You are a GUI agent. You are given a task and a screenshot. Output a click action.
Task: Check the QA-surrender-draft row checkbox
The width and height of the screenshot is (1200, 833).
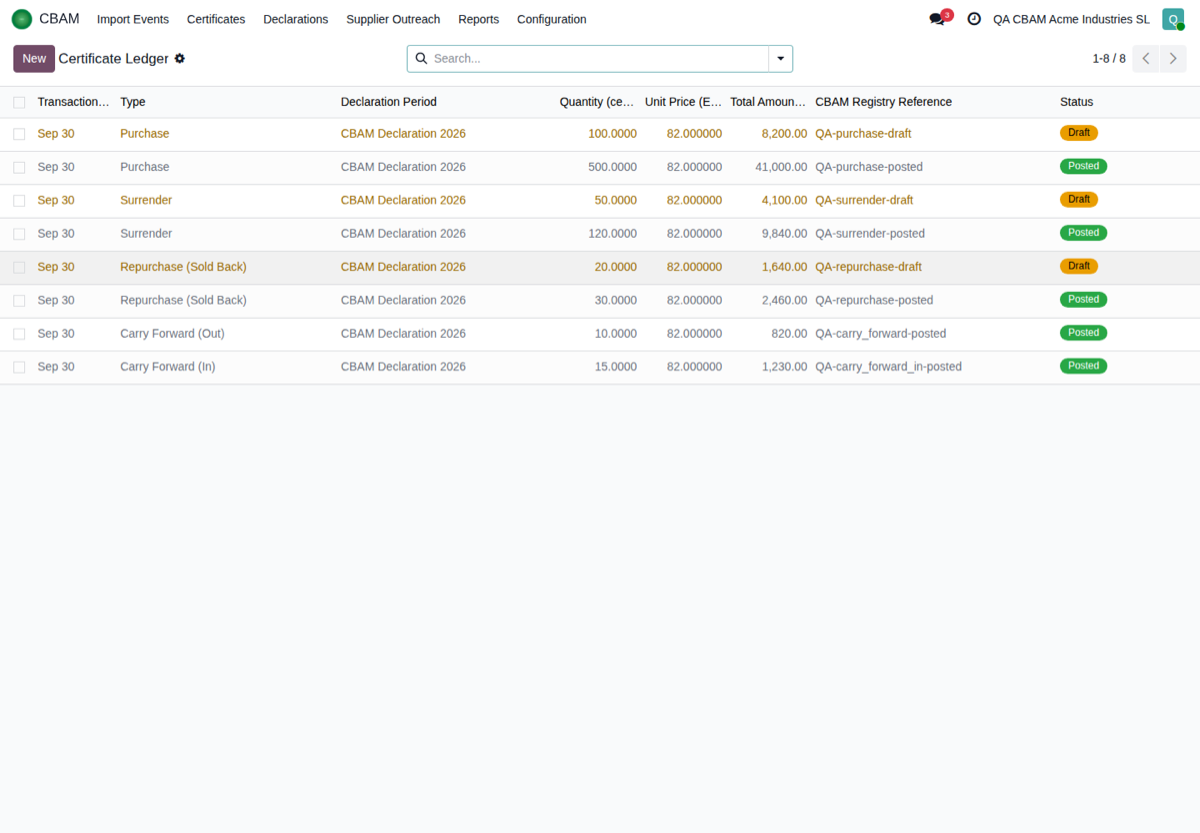pos(19,200)
